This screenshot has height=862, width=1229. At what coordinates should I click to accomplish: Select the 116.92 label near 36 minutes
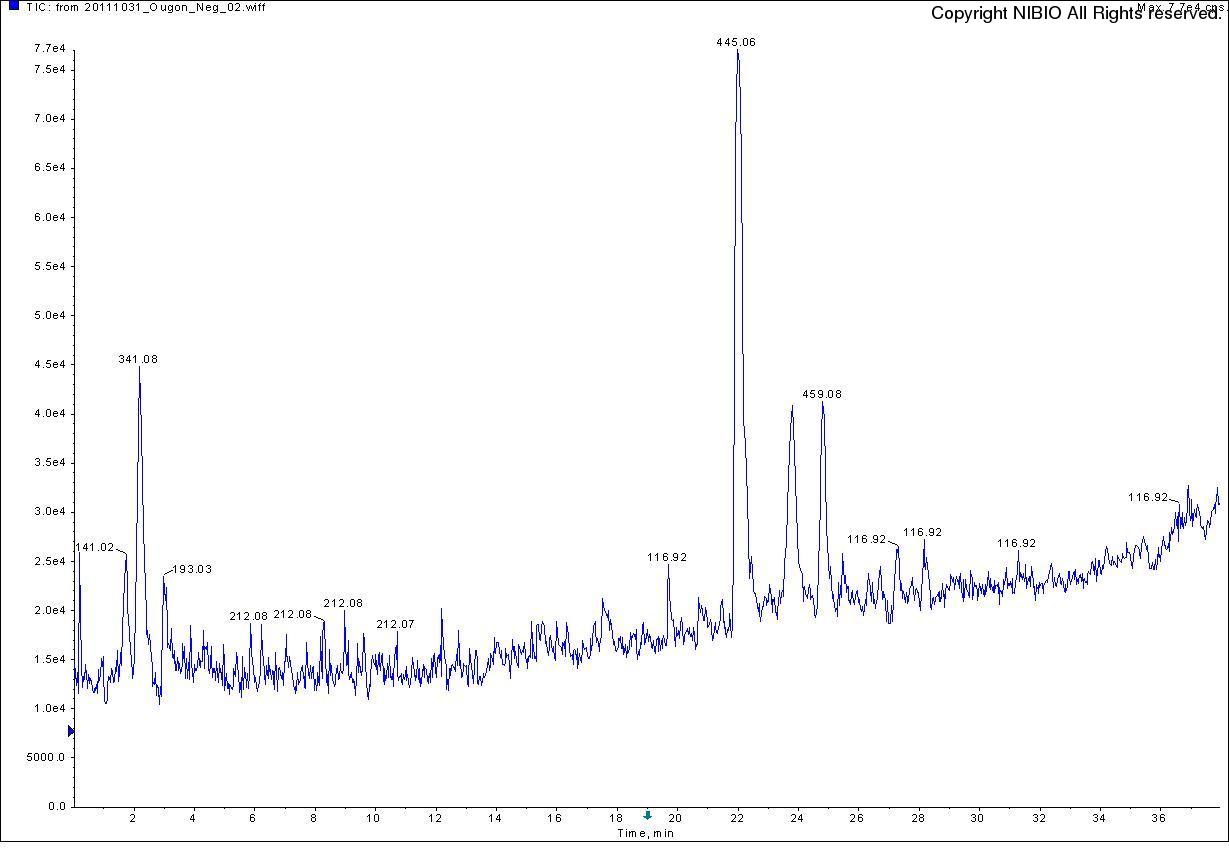click(x=1148, y=497)
